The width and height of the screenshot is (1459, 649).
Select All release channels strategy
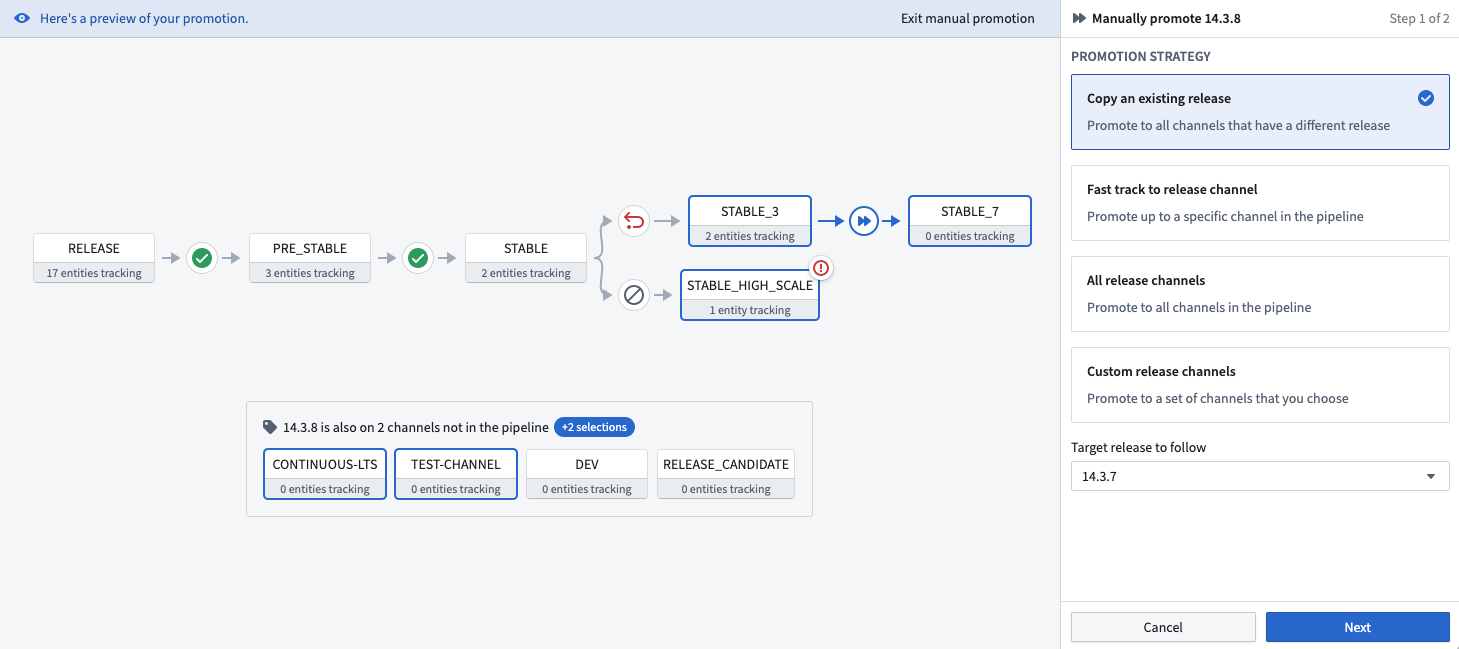coord(1260,294)
